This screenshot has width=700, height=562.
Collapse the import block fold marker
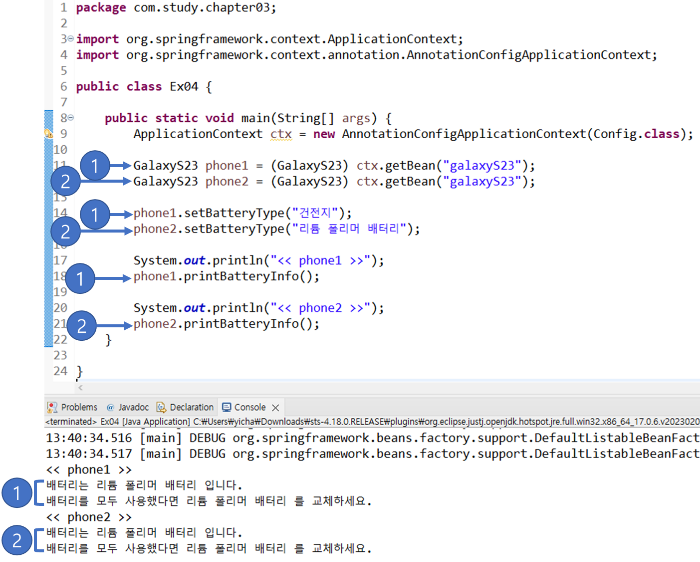71,39
